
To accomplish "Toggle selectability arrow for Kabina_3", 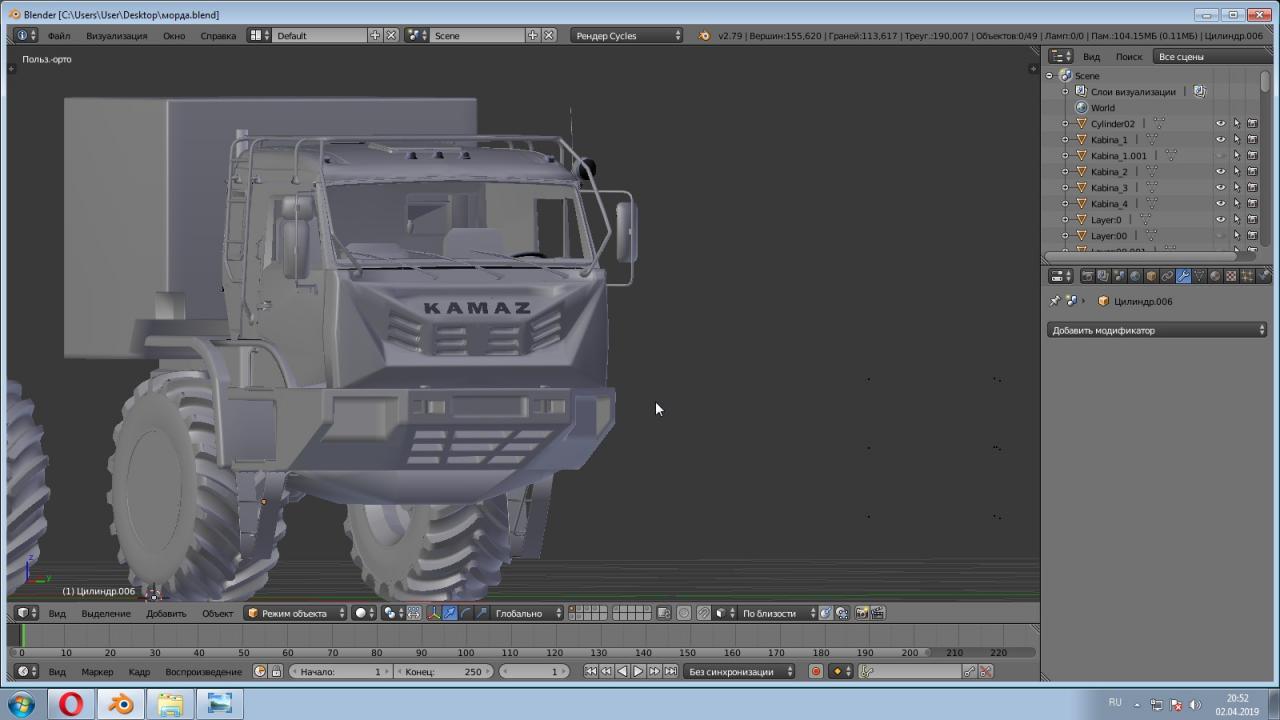I will pyautogui.click(x=1236, y=188).
